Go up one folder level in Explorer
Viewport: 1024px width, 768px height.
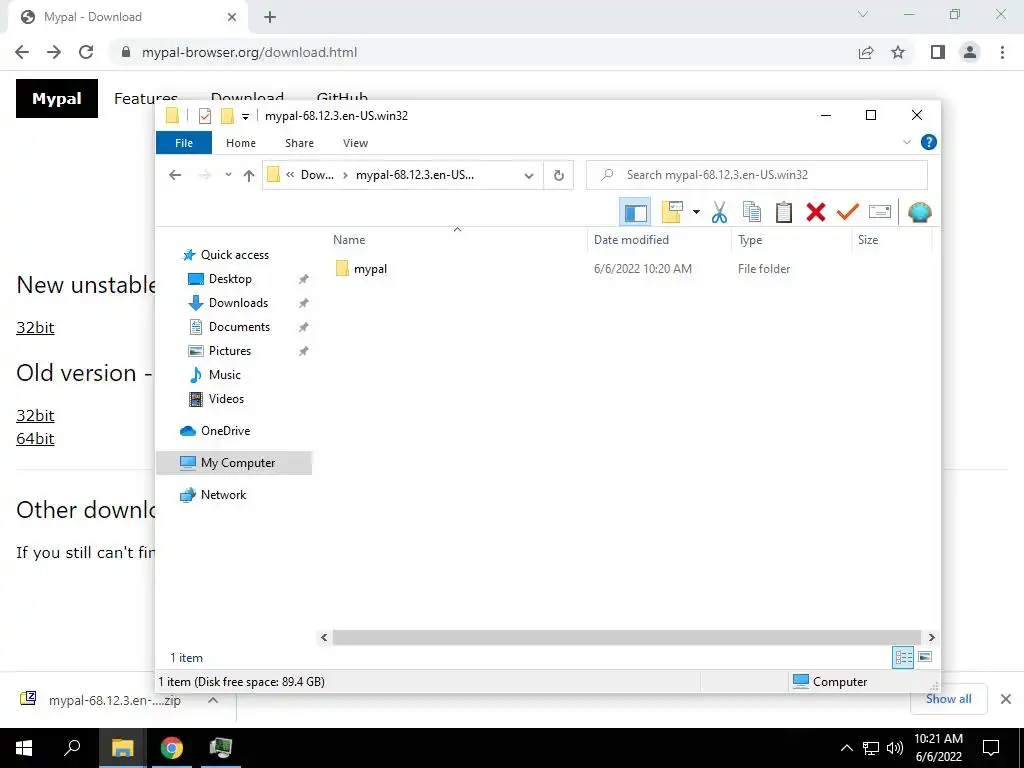pos(249,175)
